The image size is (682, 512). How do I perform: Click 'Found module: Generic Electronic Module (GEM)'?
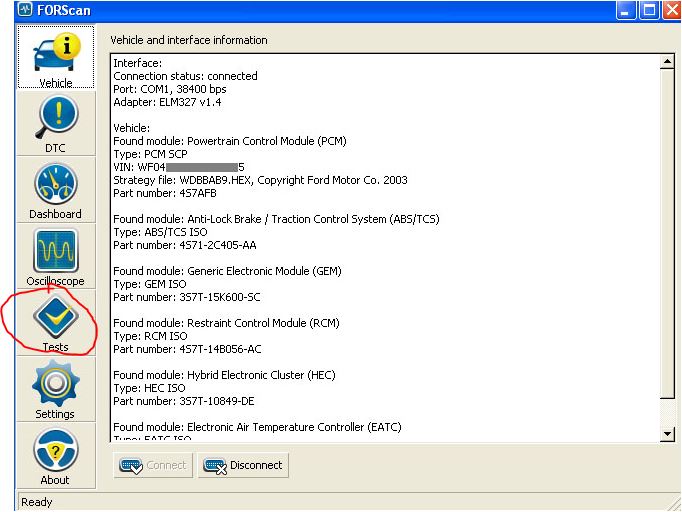(x=227, y=271)
